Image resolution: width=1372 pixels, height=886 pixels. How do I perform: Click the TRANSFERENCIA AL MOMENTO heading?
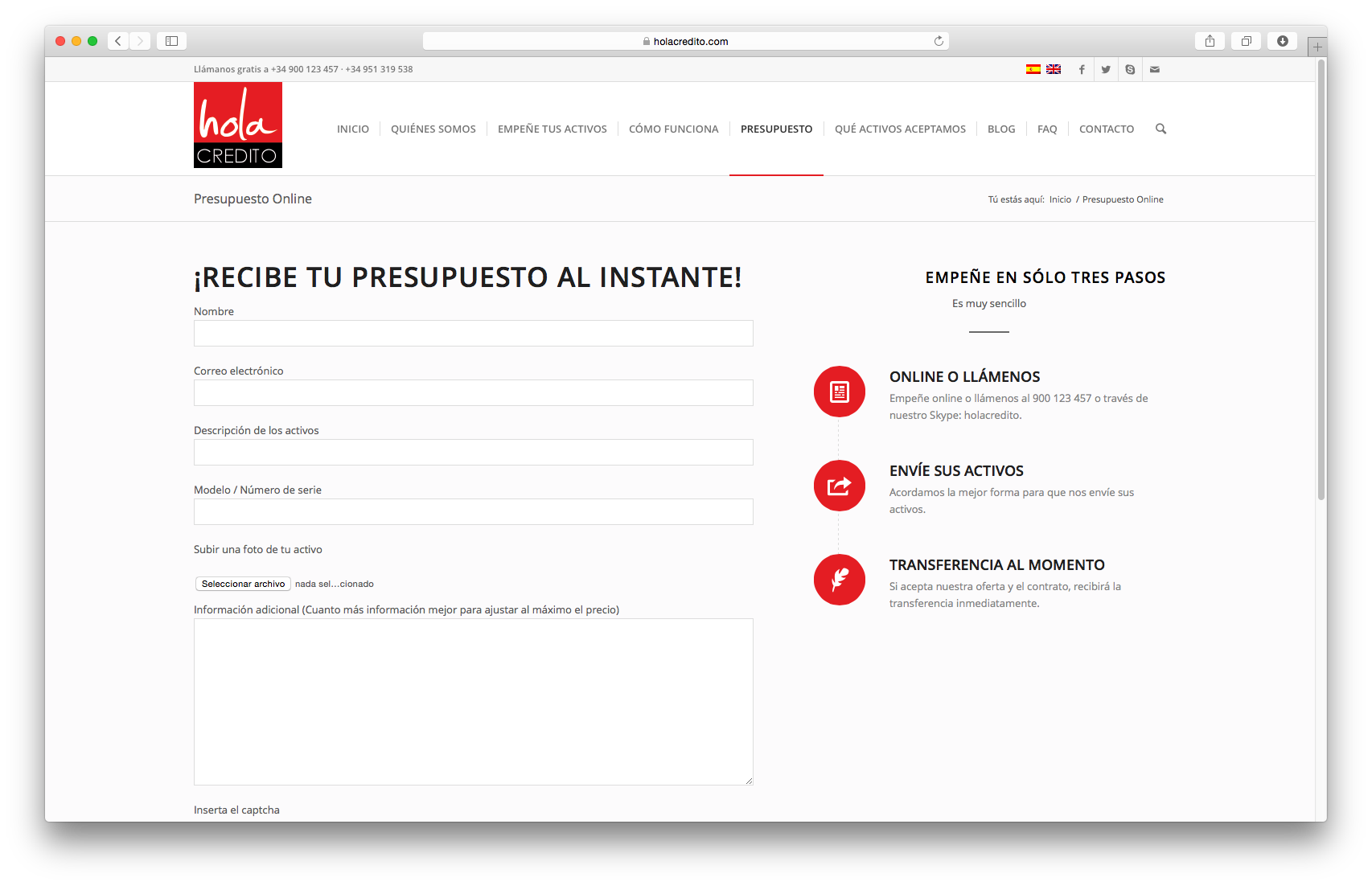click(x=996, y=565)
